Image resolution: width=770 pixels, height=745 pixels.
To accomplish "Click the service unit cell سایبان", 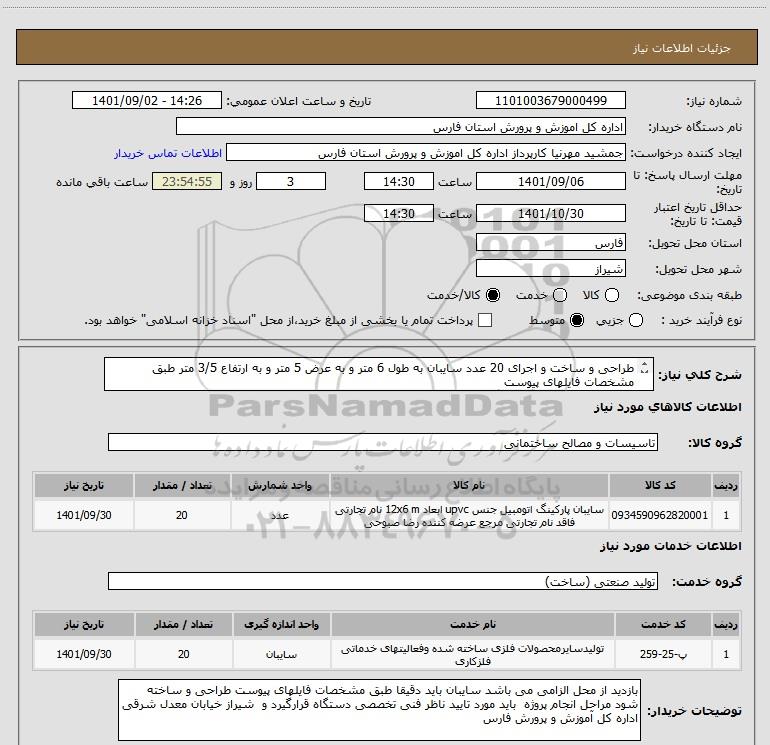I will [x=281, y=654].
